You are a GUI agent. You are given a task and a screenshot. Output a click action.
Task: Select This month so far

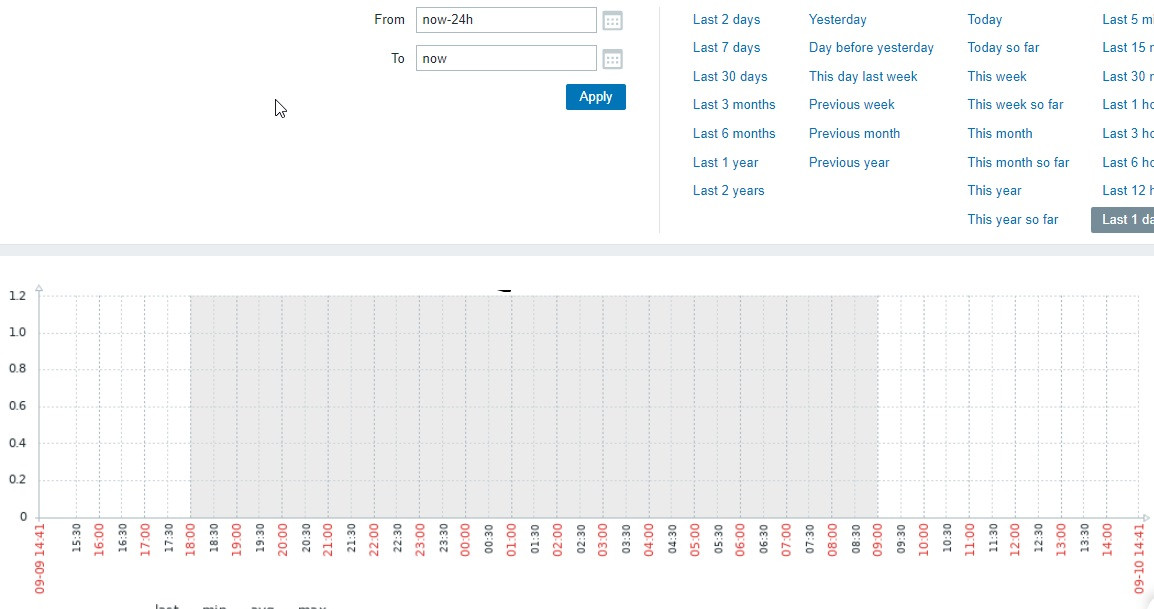click(x=1018, y=162)
